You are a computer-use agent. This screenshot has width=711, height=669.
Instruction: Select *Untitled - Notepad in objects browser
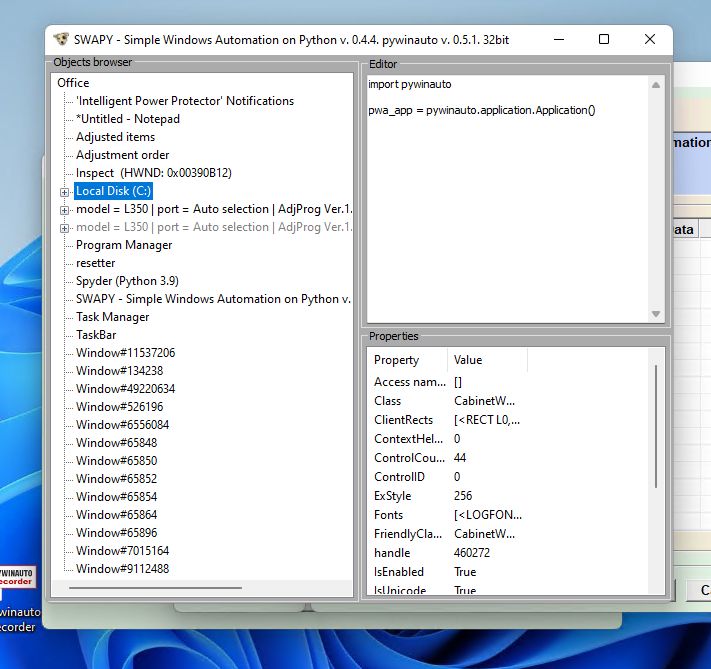(128, 119)
